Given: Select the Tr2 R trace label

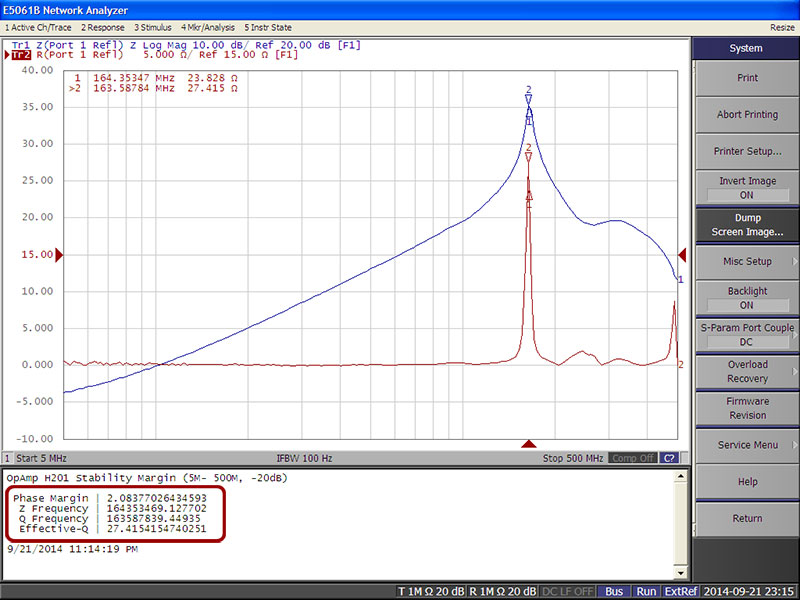Looking at the screenshot, I should click(x=20, y=55).
